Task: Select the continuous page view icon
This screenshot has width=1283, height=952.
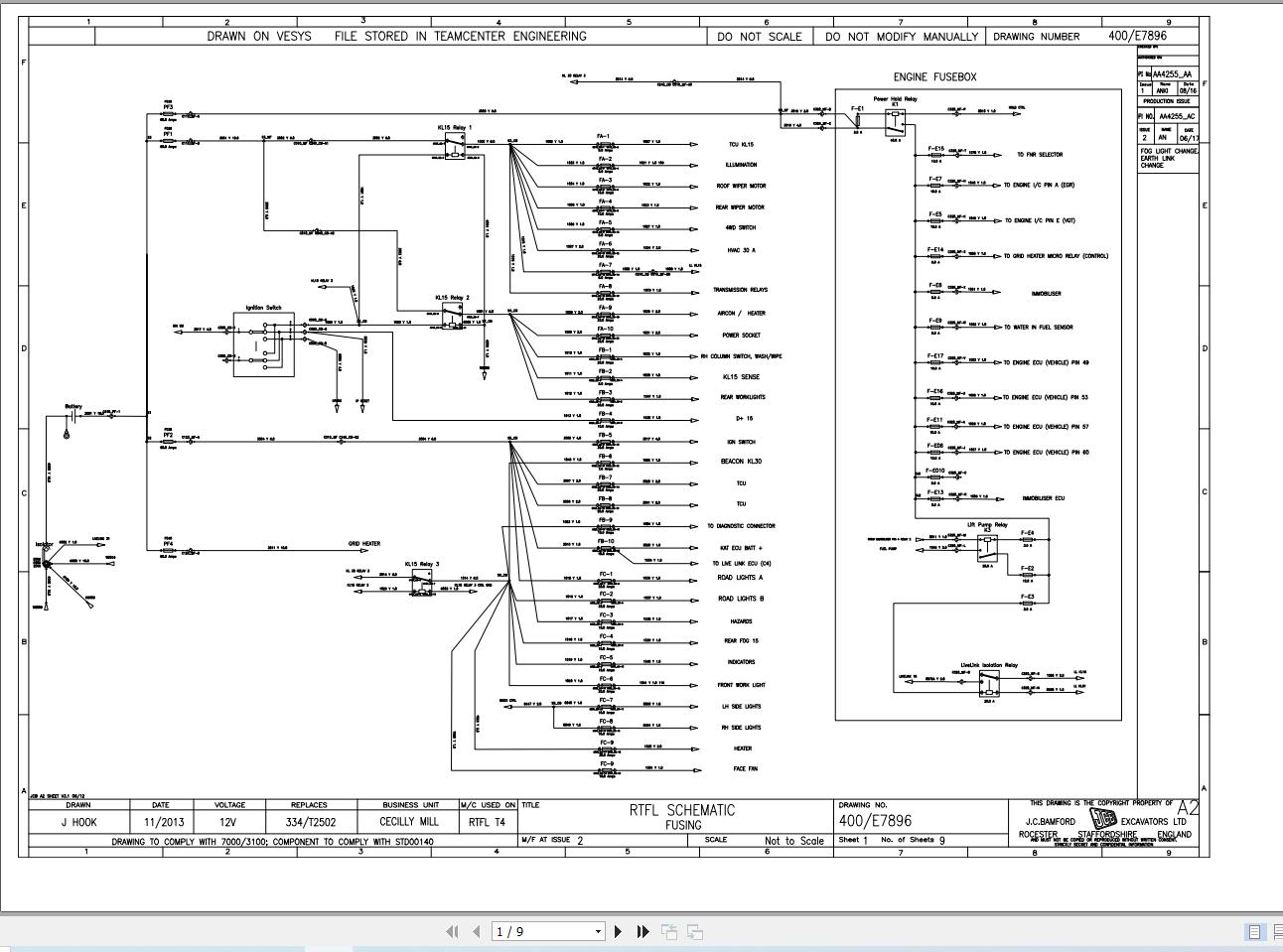Action: (1278, 931)
